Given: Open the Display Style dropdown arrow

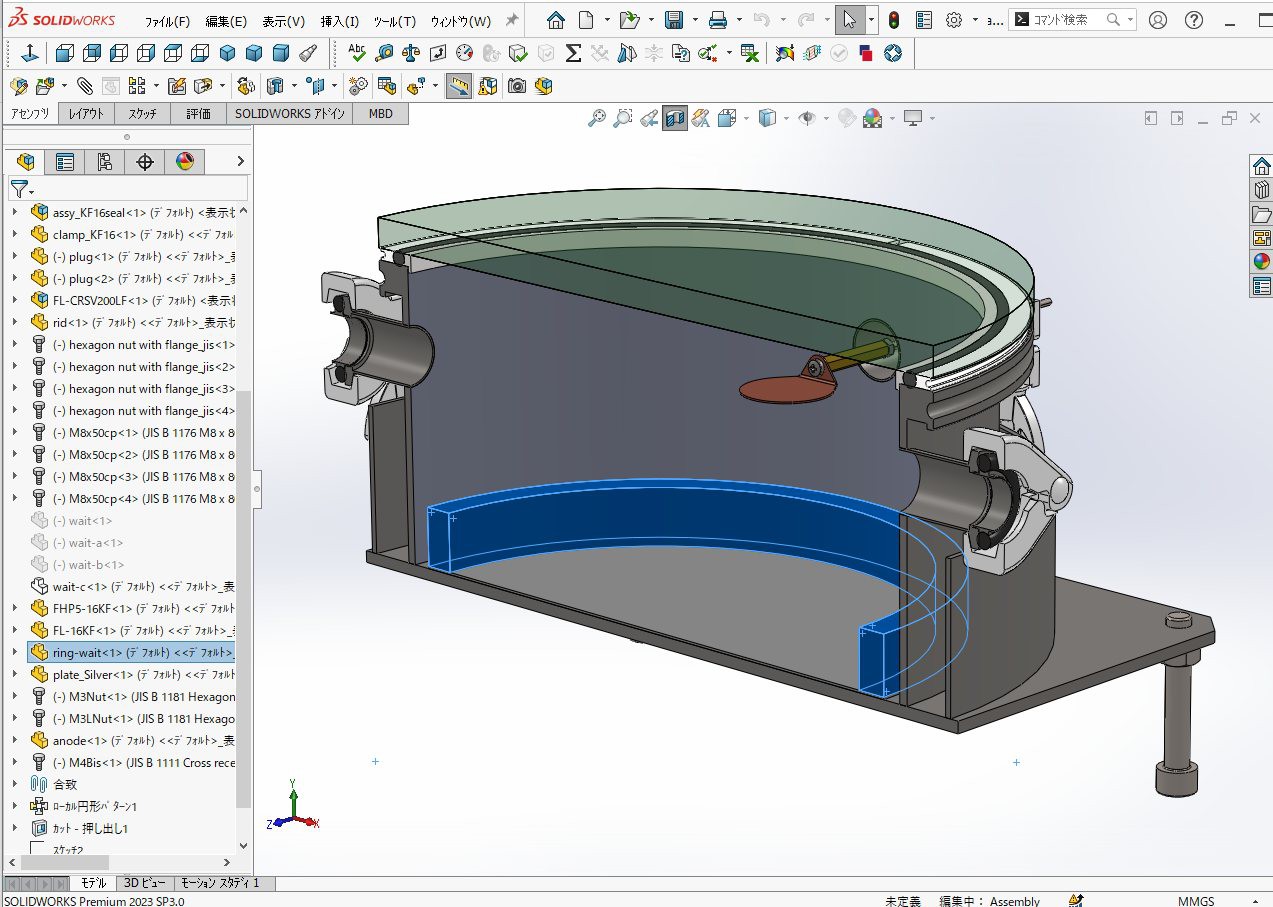Looking at the screenshot, I should [x=787, y=119].
